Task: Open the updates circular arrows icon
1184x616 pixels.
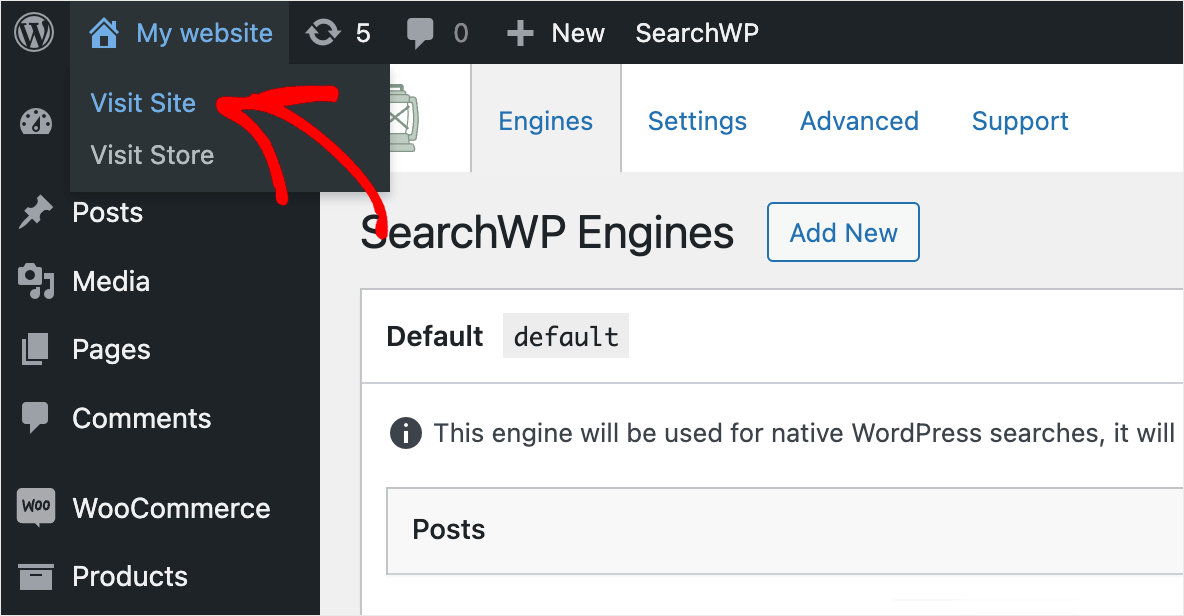Action: point(323,33)
